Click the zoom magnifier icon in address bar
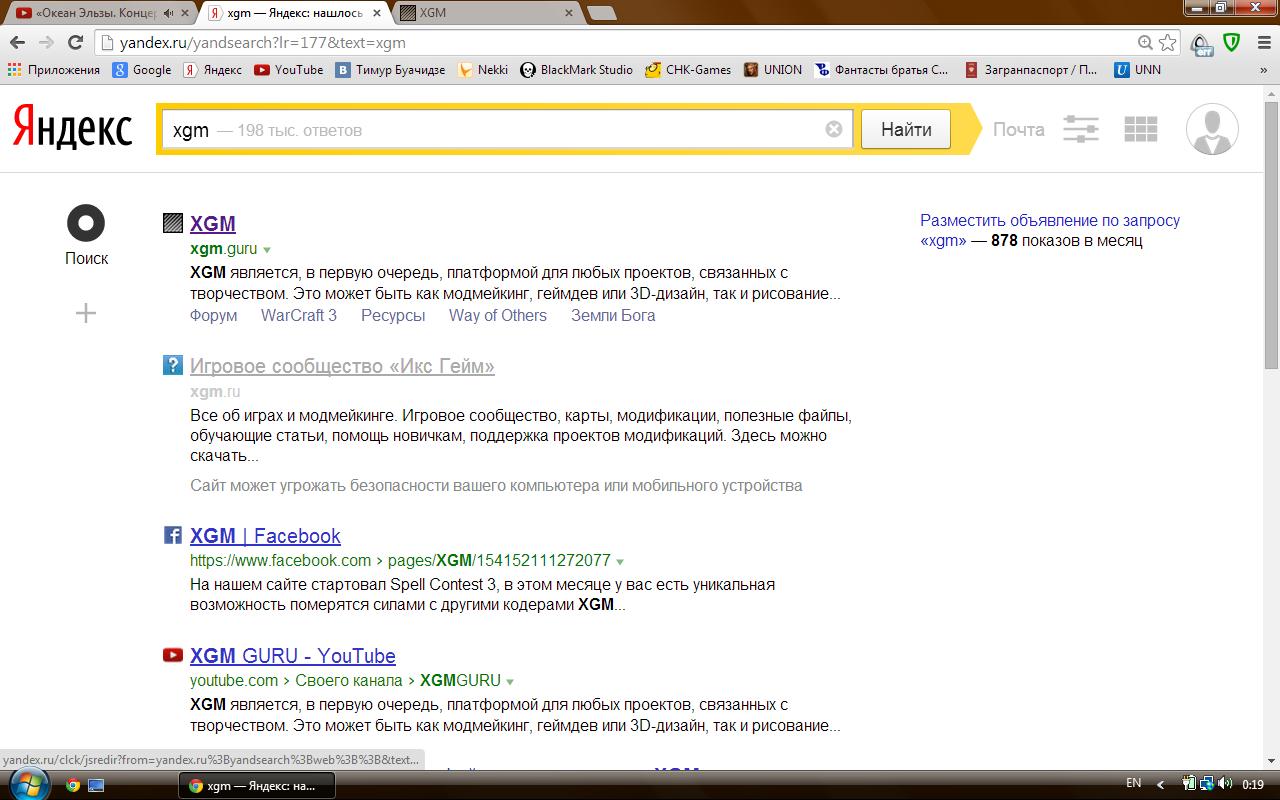1280x800 pixels. (1145, 43)
